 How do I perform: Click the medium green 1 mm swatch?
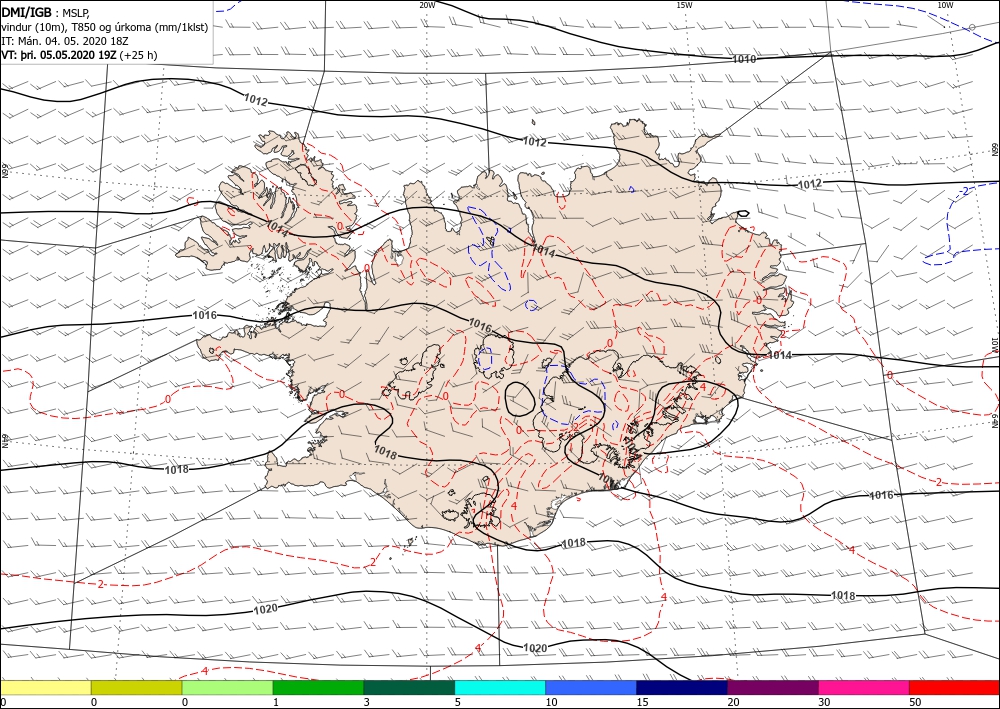coord(318,687)
